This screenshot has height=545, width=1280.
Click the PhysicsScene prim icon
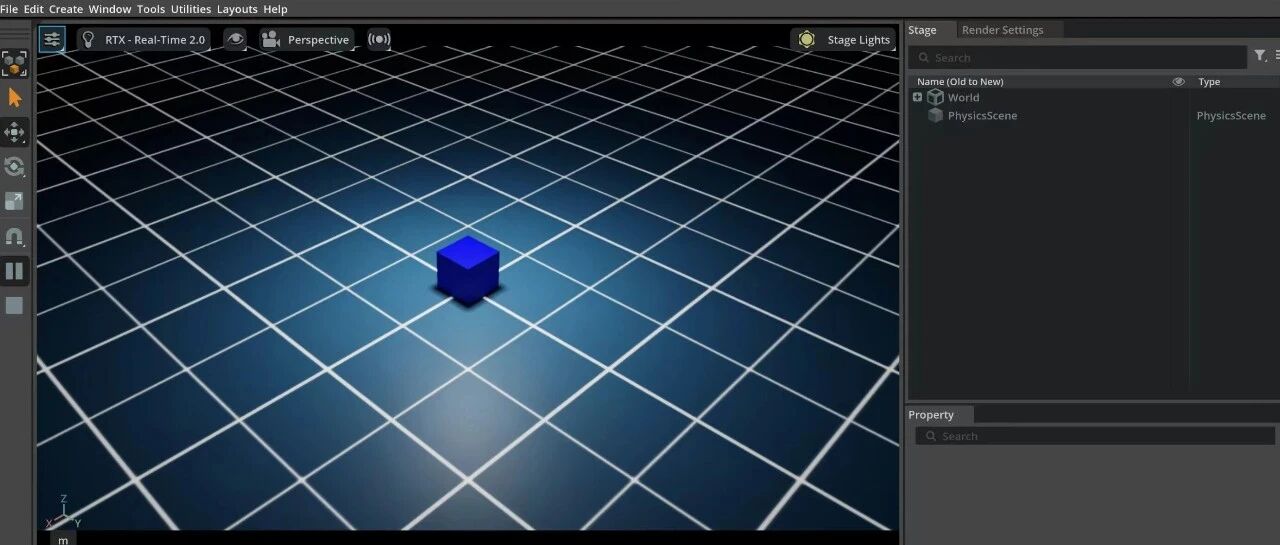click(935, 116)
